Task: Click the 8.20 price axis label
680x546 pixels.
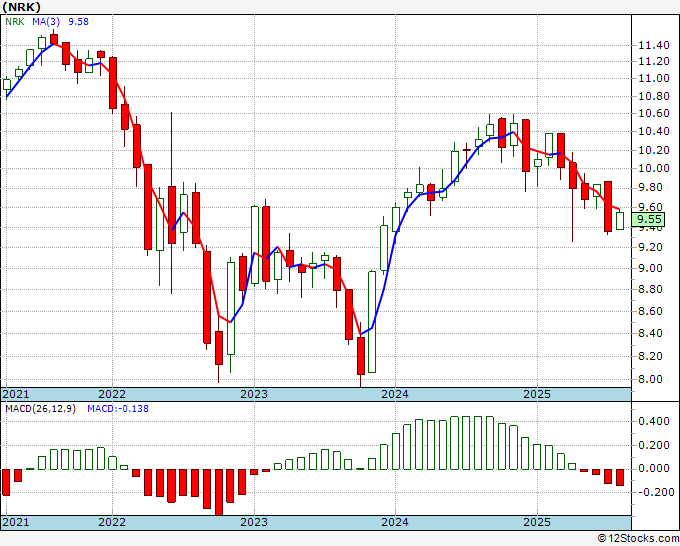Action: (651, 356)
